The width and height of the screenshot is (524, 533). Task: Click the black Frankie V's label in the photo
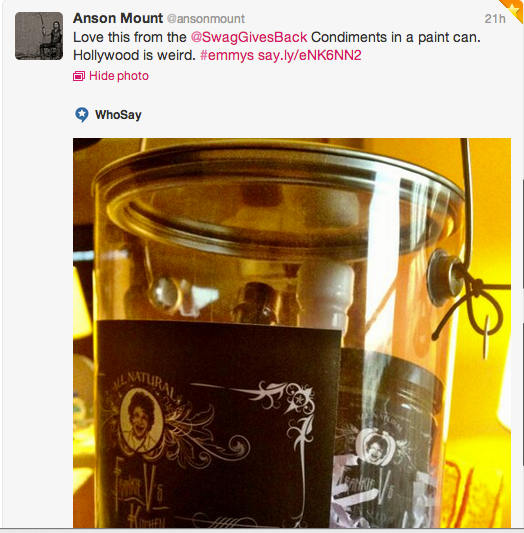(219, 424)
